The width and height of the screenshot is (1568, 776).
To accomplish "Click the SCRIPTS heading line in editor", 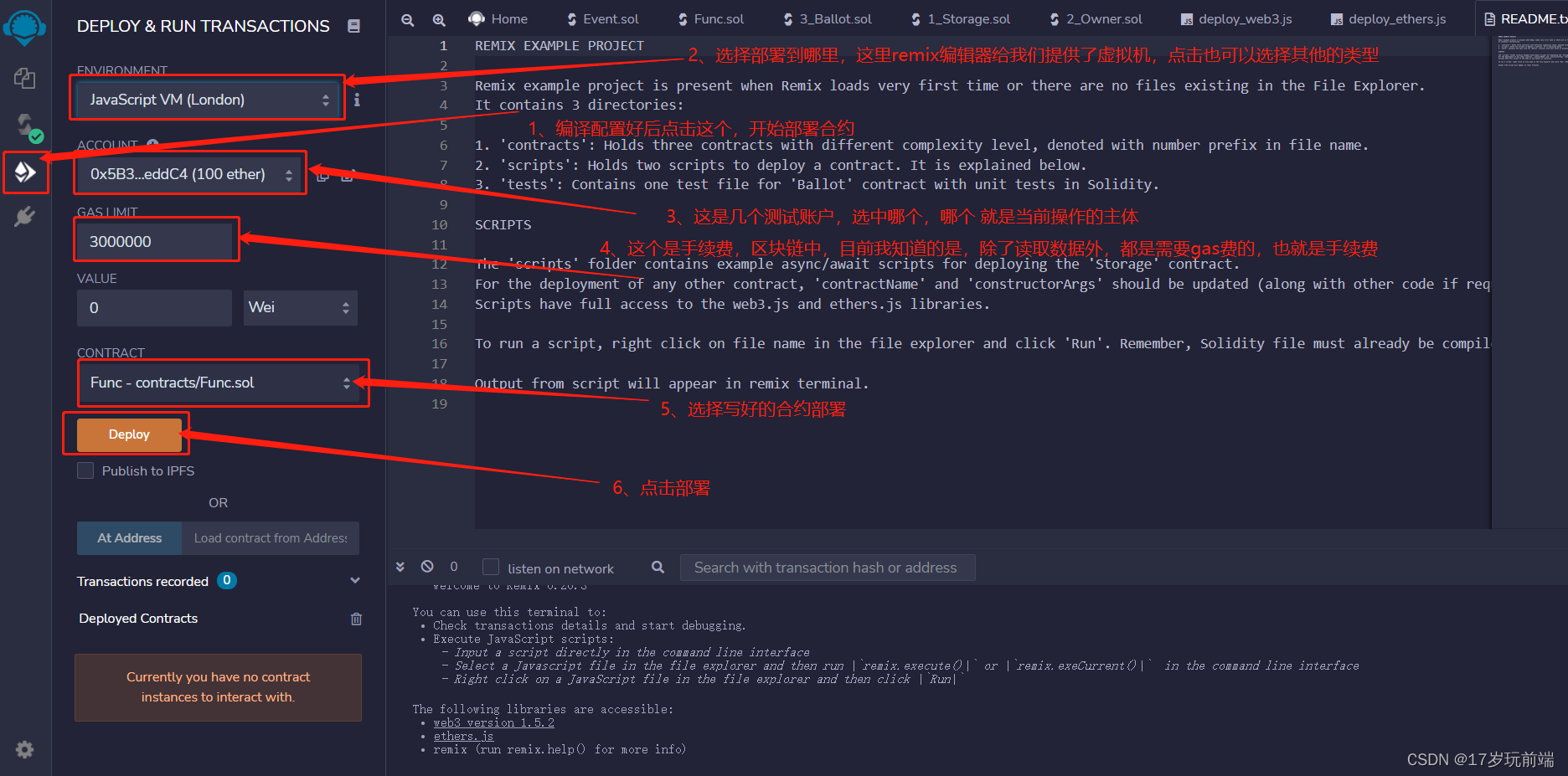I will click(503, 224).
